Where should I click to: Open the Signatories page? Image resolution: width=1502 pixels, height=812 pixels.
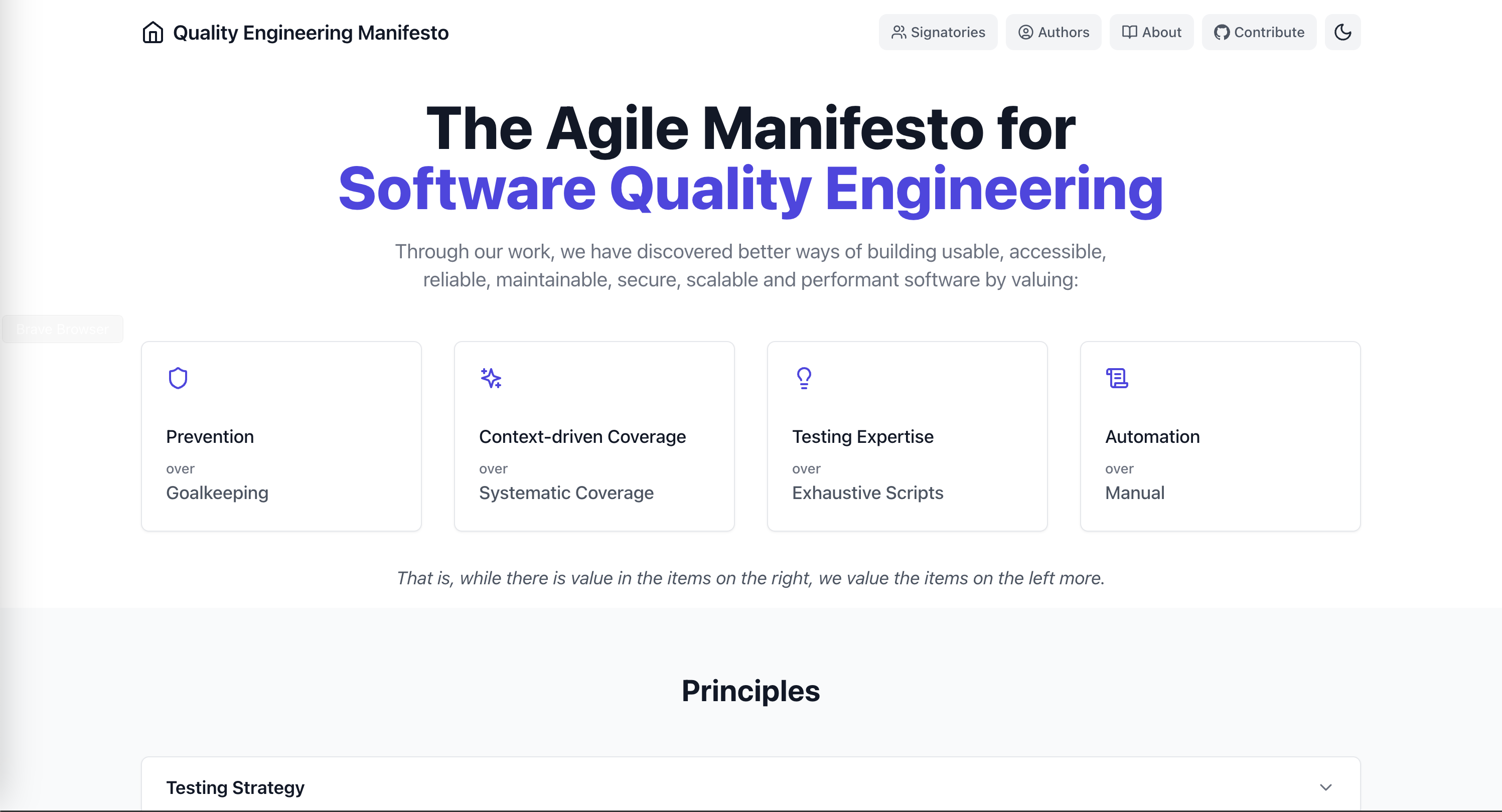pyautogui.click(x=938, y=32)
